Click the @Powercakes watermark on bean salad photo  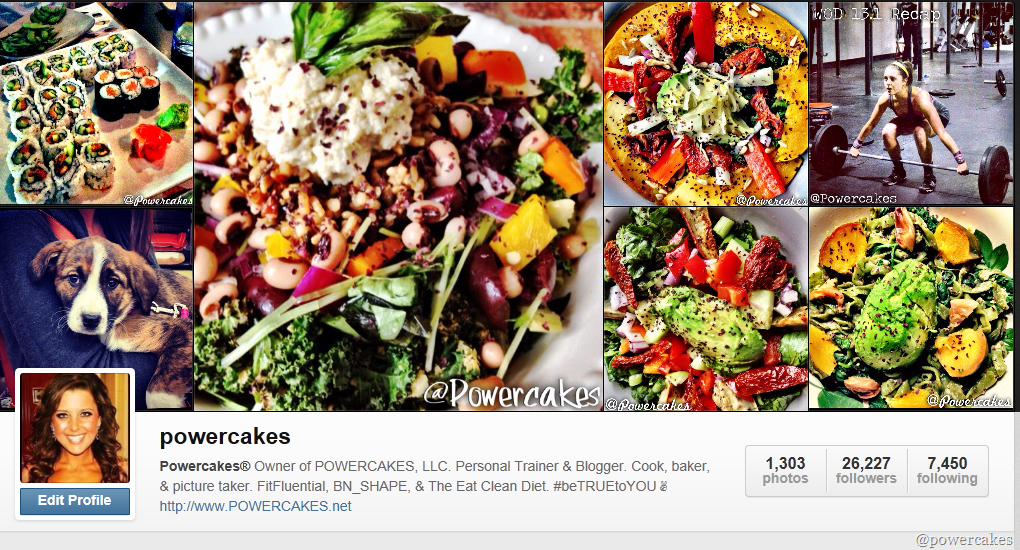click(x=512, y=393)
